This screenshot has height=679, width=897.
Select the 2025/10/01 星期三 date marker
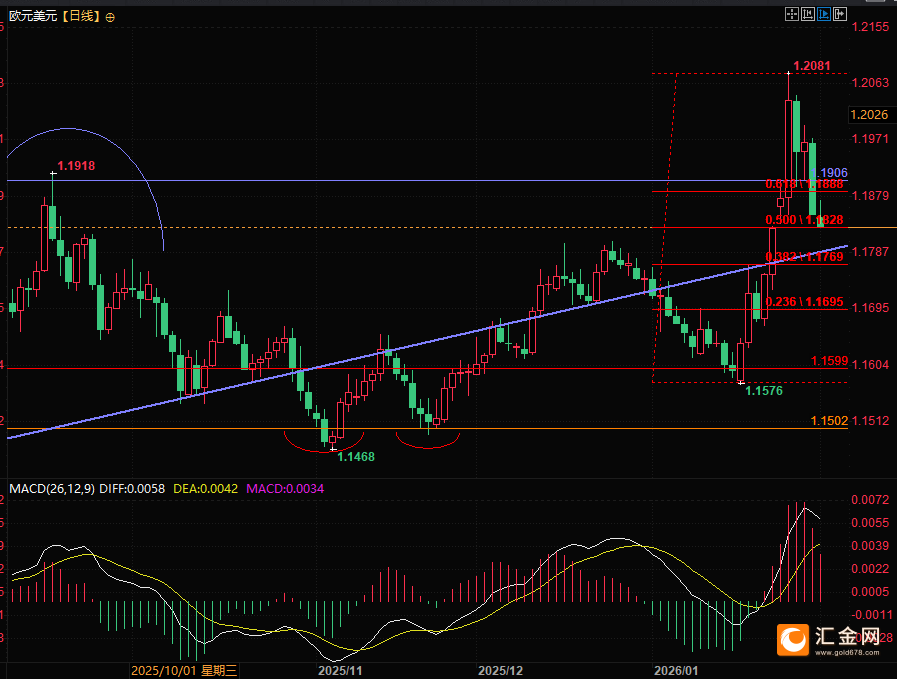tap(184, 670)
